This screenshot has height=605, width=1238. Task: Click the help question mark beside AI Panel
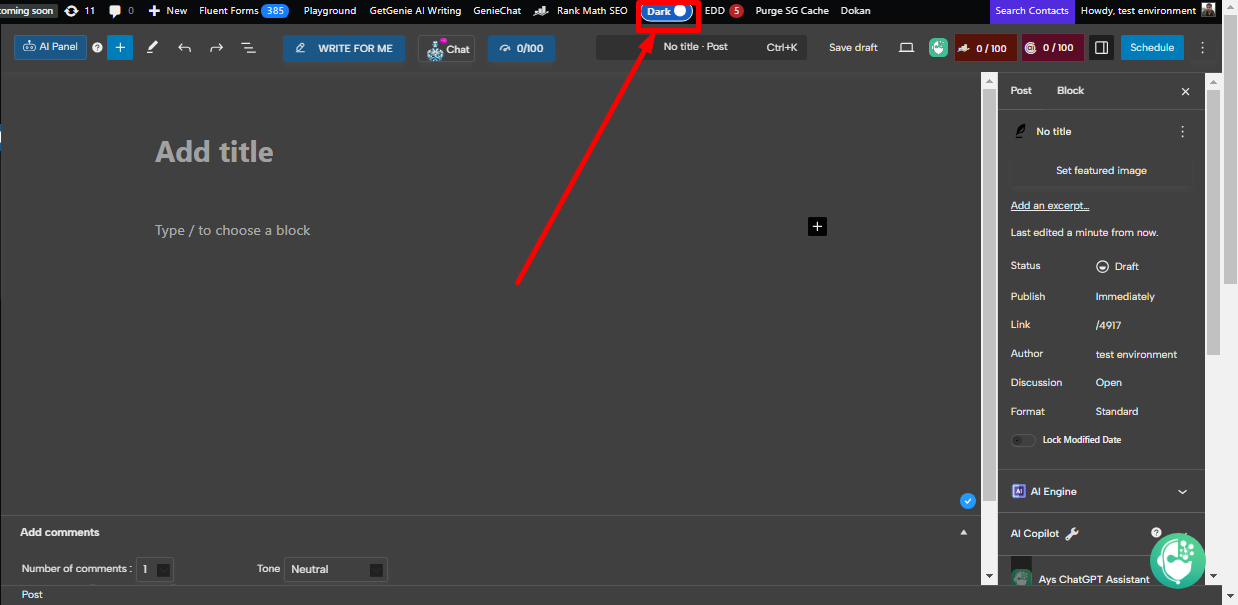(97, 47)
